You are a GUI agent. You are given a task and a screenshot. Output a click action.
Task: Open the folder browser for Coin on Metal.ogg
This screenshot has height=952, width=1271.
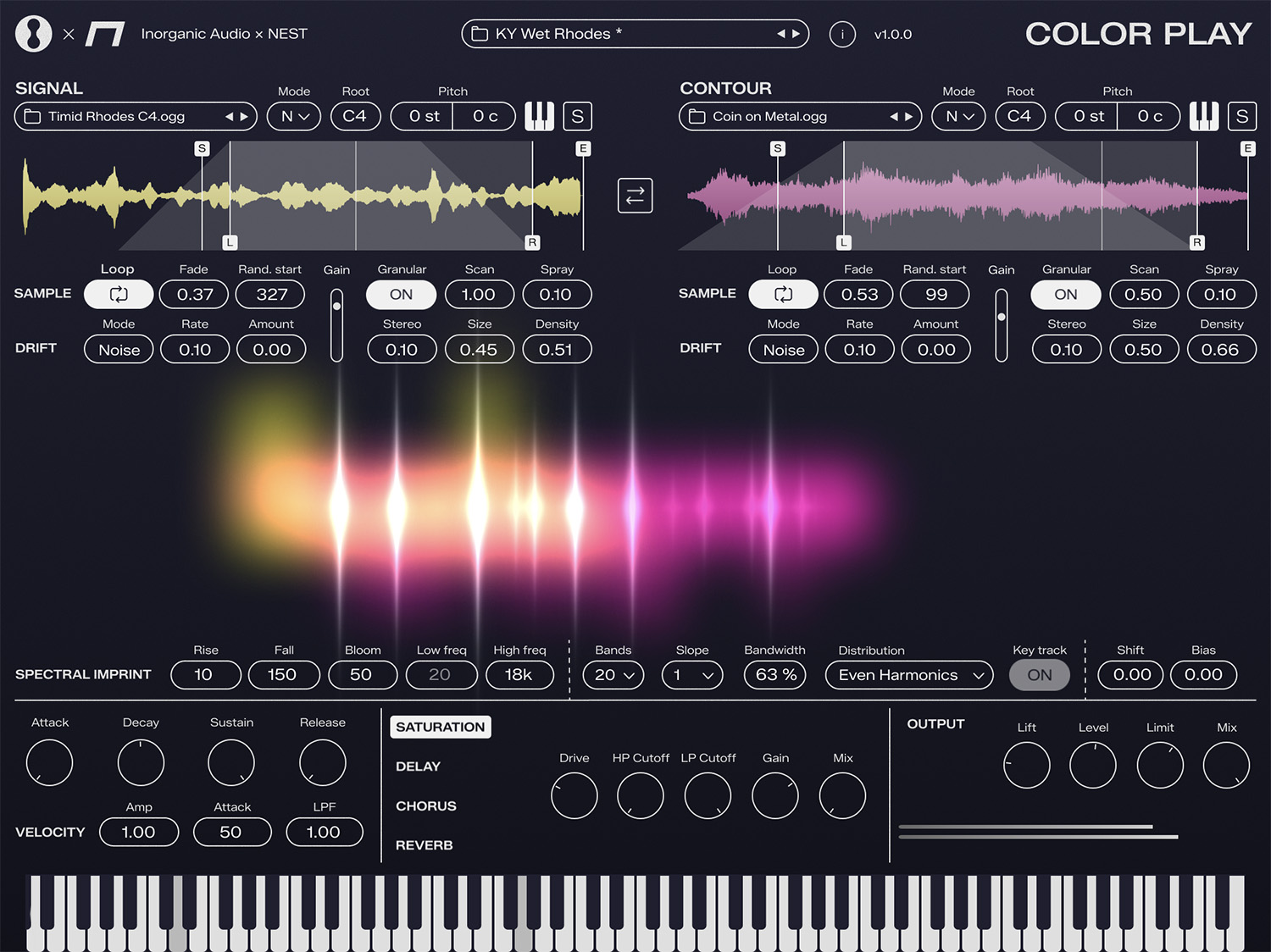[x=695, y=116]
